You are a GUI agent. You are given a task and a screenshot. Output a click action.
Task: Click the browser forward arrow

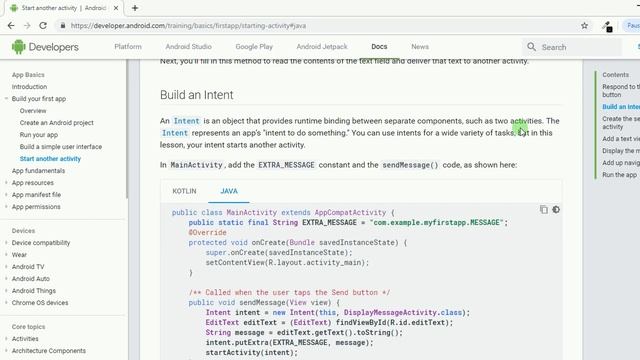[27, 26]
